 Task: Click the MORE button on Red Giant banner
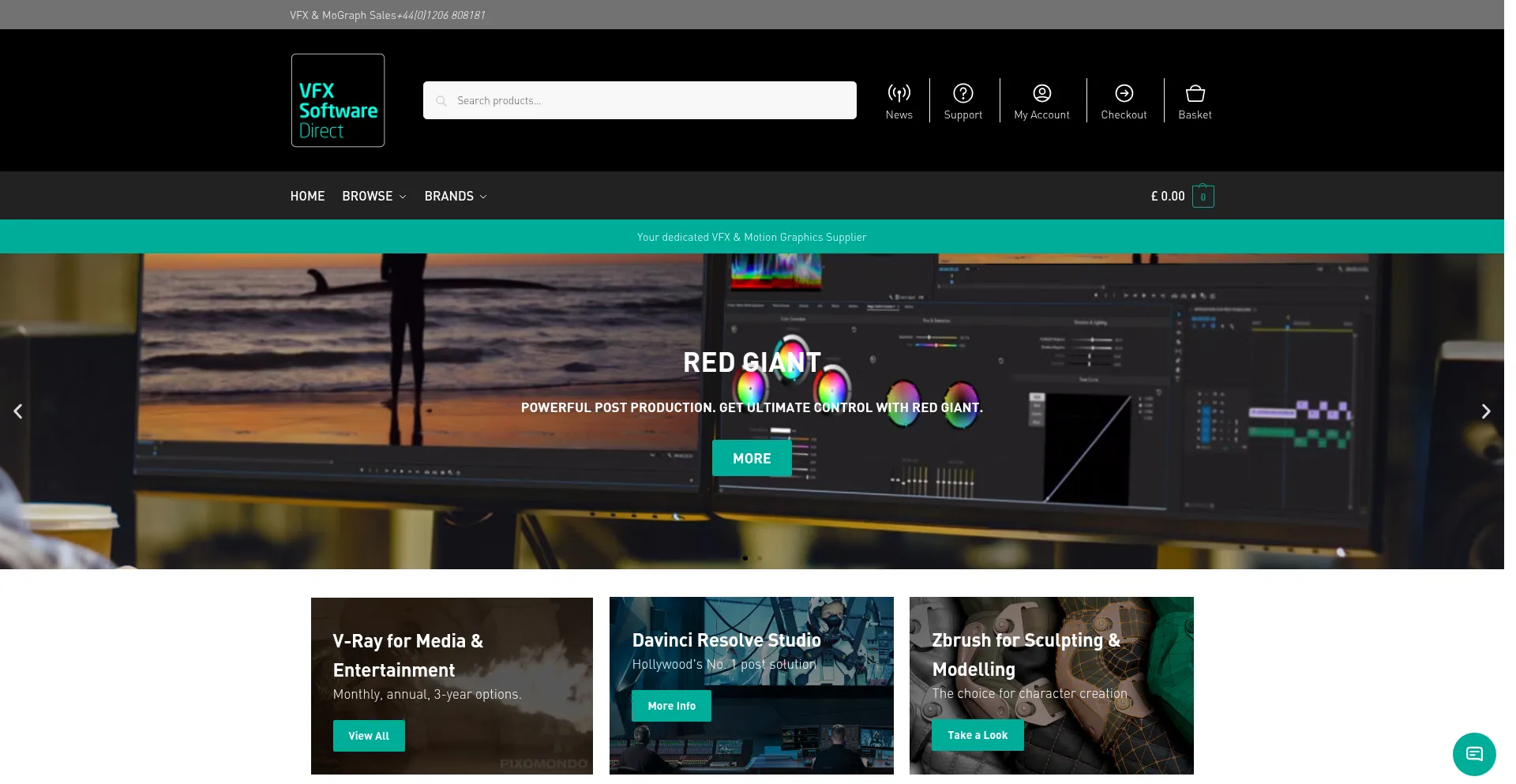[x=752, y=458]
